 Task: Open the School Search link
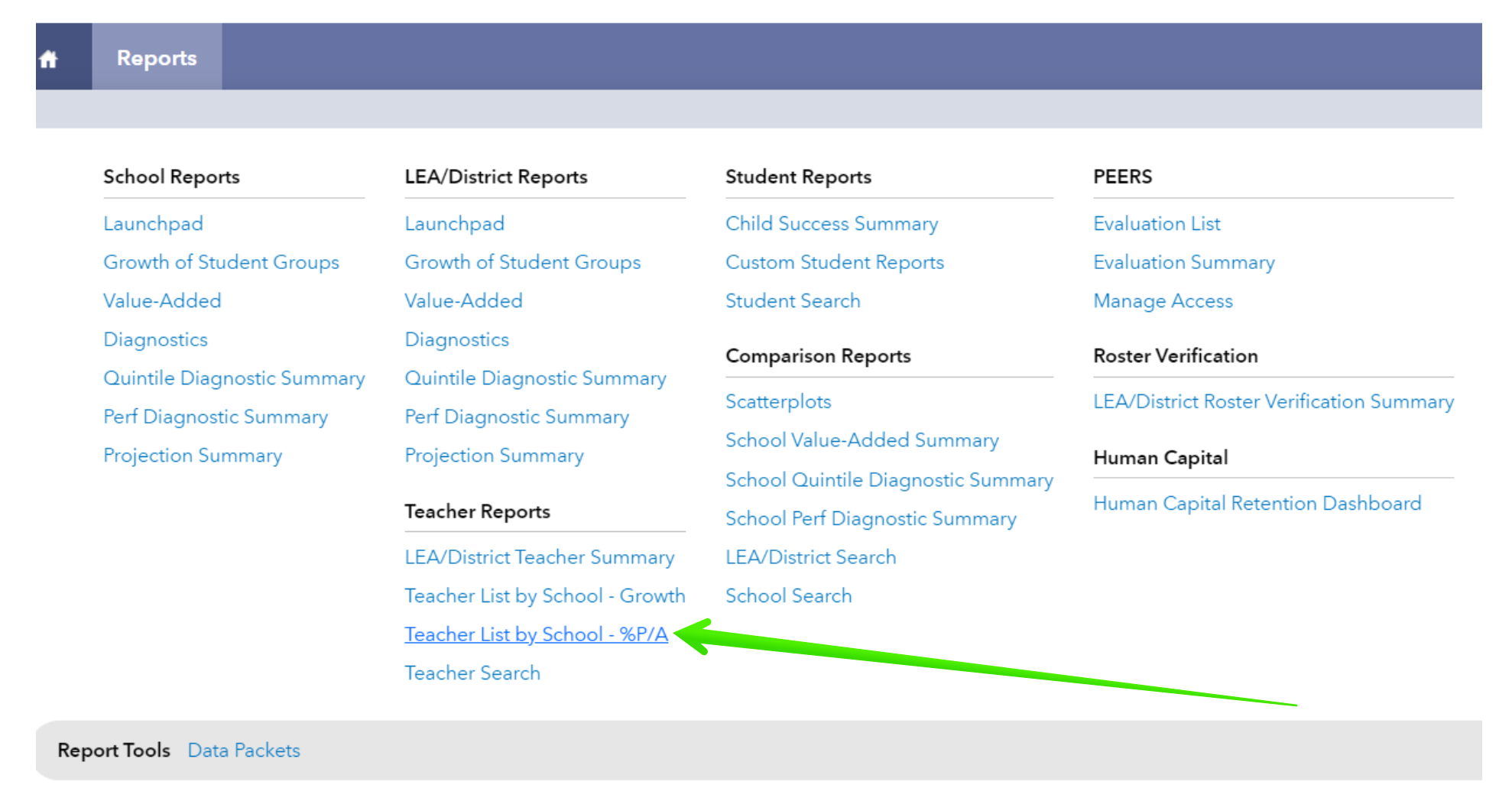coord(788,596)
